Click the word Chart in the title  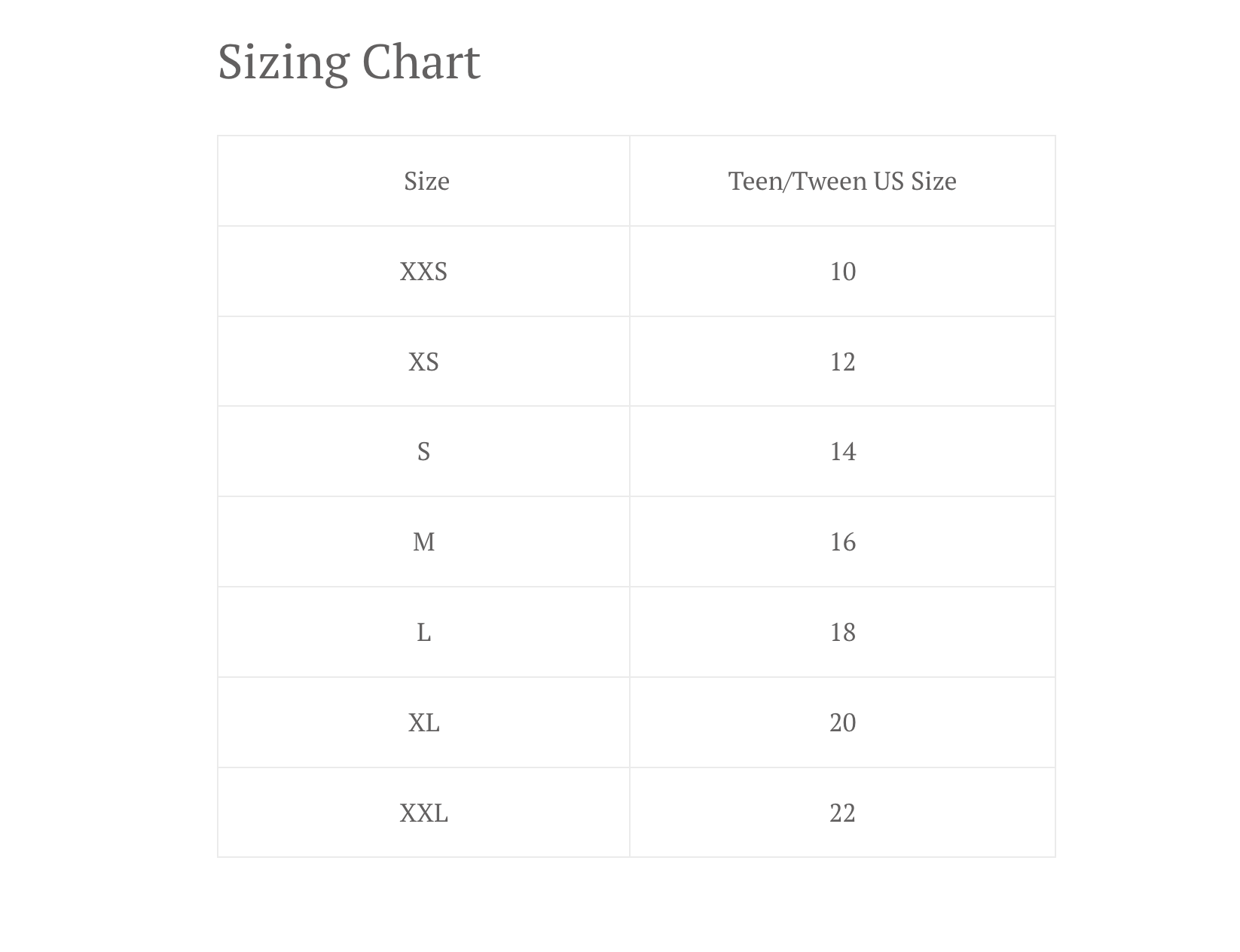[x=421, y=60]
